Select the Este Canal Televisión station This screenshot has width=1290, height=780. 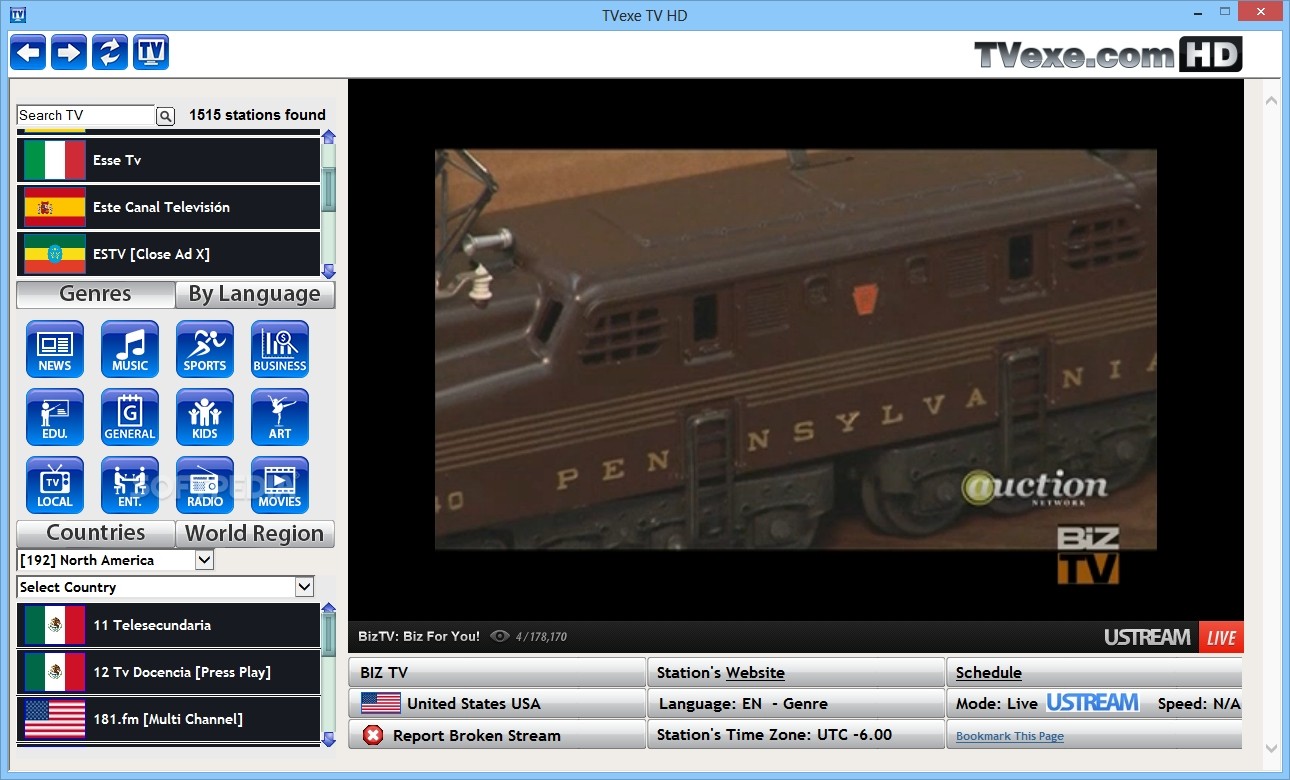point(168,207)
